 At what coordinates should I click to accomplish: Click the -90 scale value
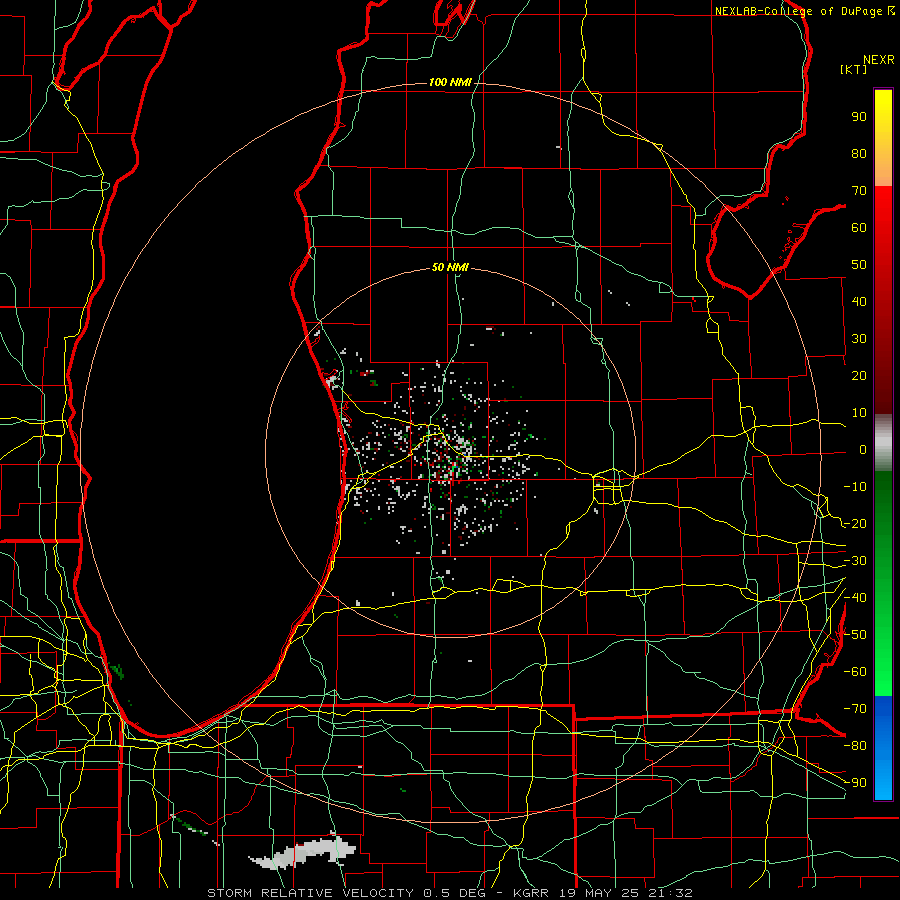point(855,783)
